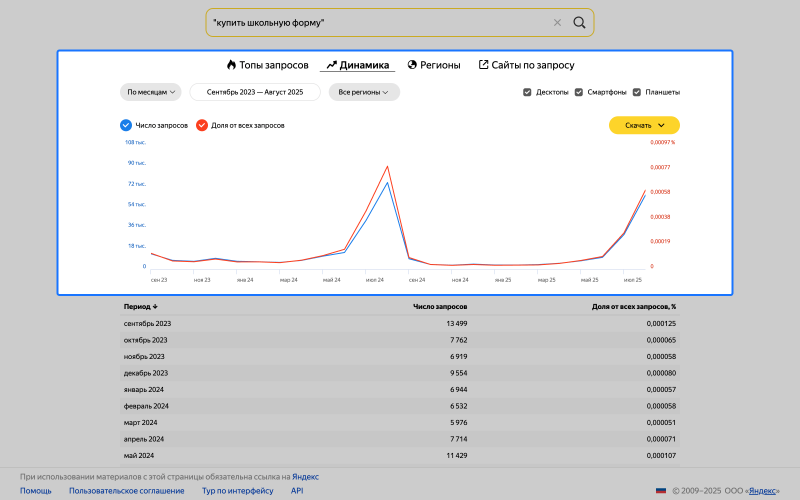
Task: Open the Пользовательское соглашение link
Action: tap(126, 491)
